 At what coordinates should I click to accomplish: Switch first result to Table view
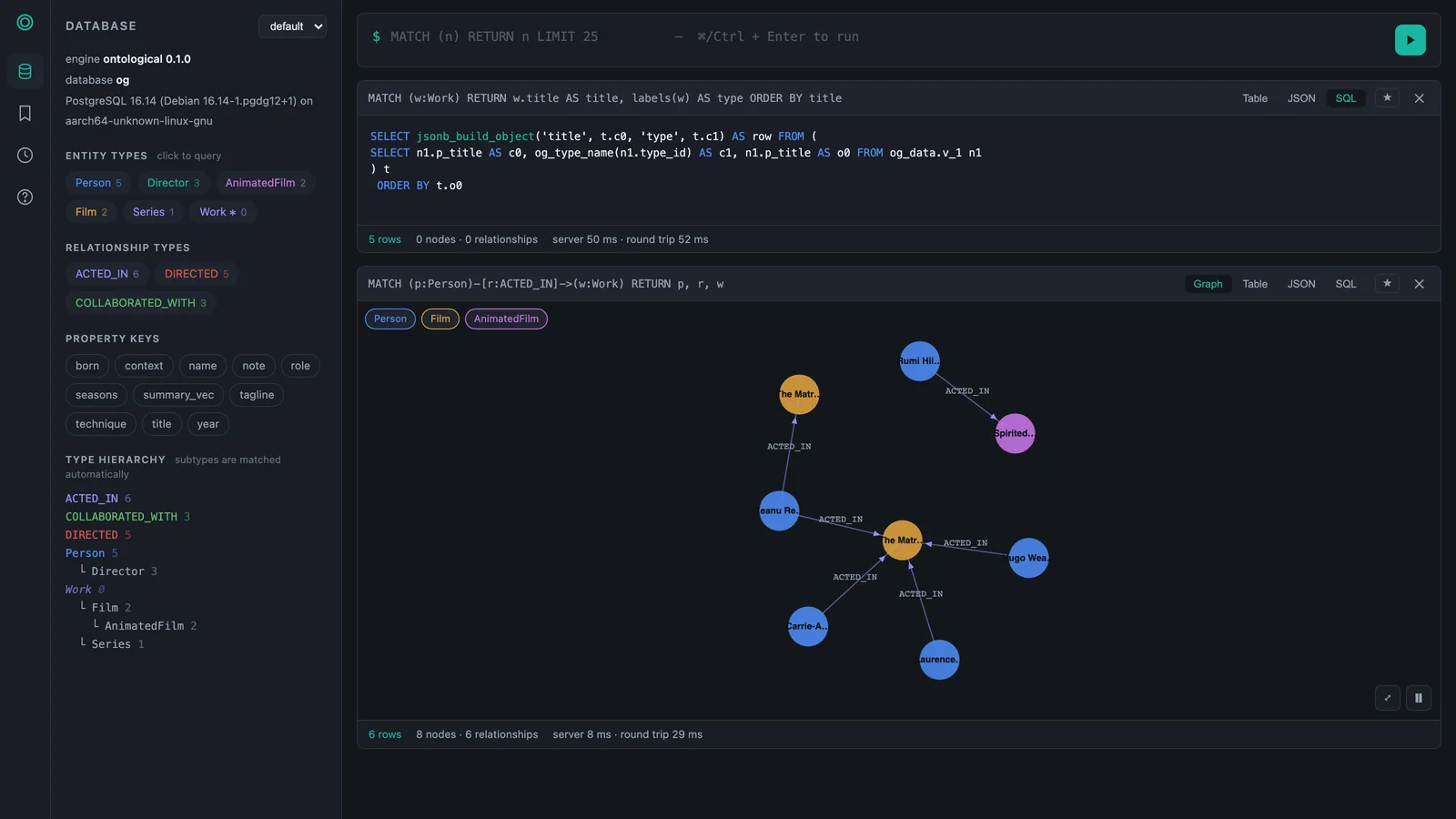coord(1255,98)
